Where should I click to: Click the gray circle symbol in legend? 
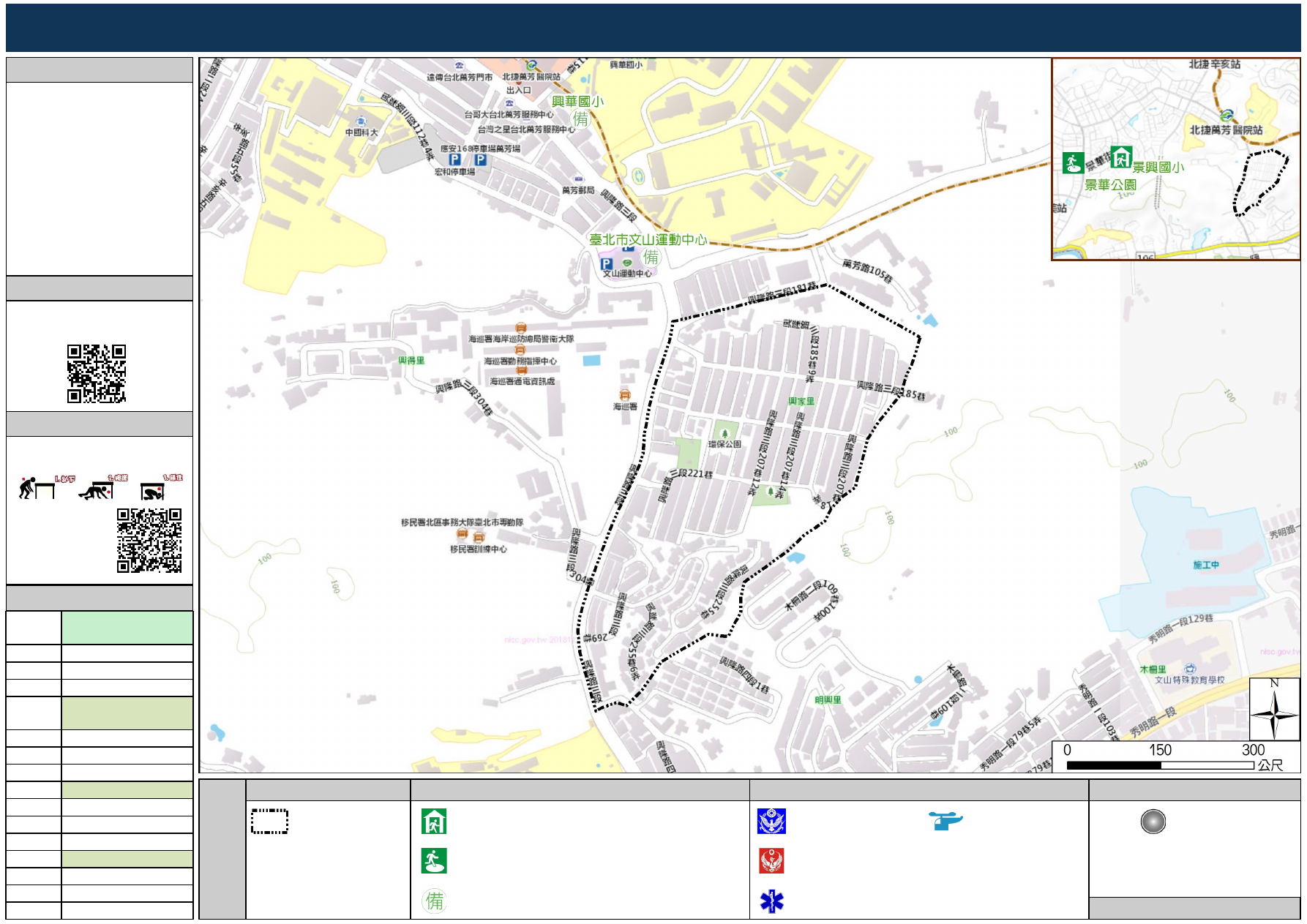1153,822
